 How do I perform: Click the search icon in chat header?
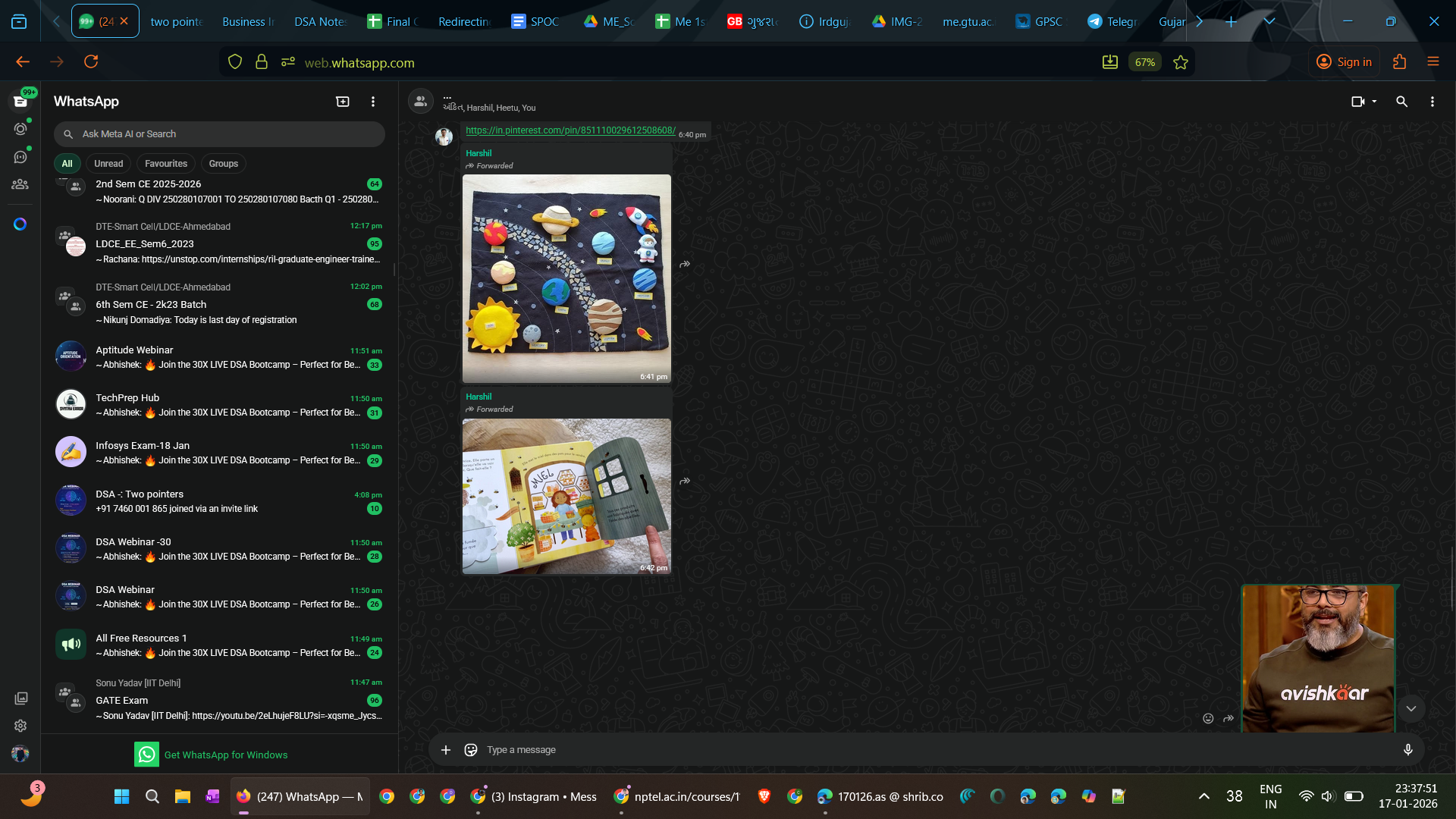click(x=1401, y=102)
